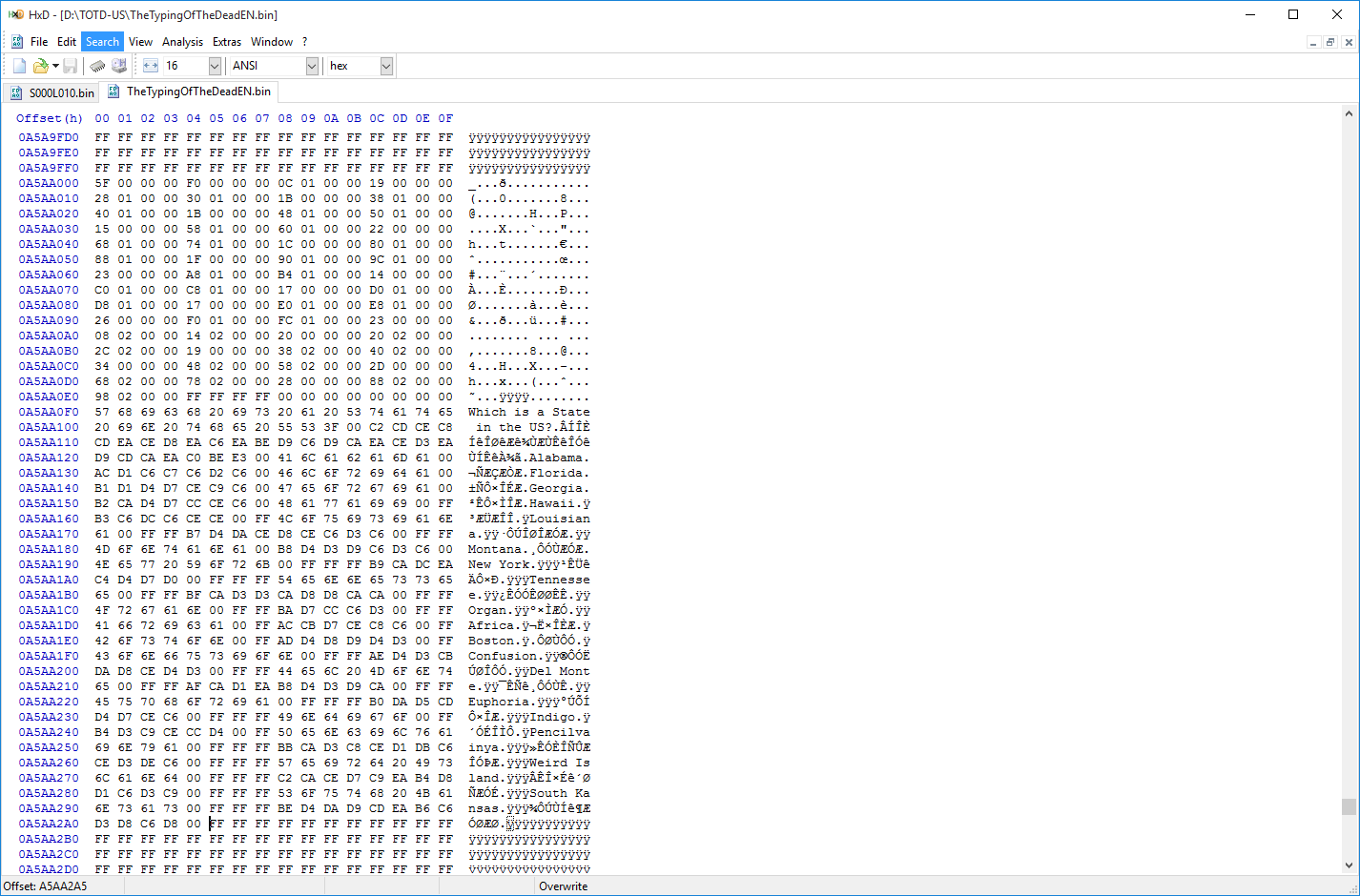Viewport: 1360px width, 896px height.
Task: Click offset row 0A5A9FD0
Action: (x=49, y=137)
